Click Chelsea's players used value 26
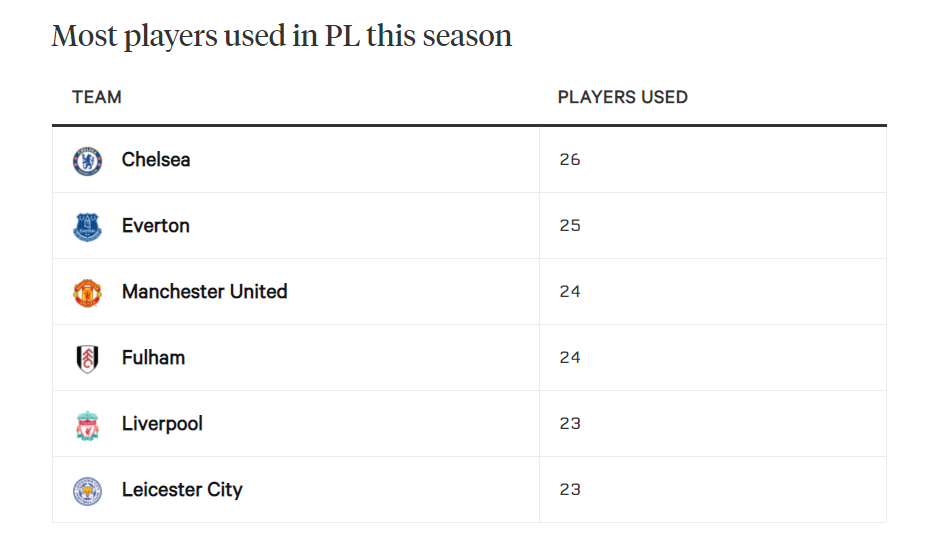 coord(570,160)
